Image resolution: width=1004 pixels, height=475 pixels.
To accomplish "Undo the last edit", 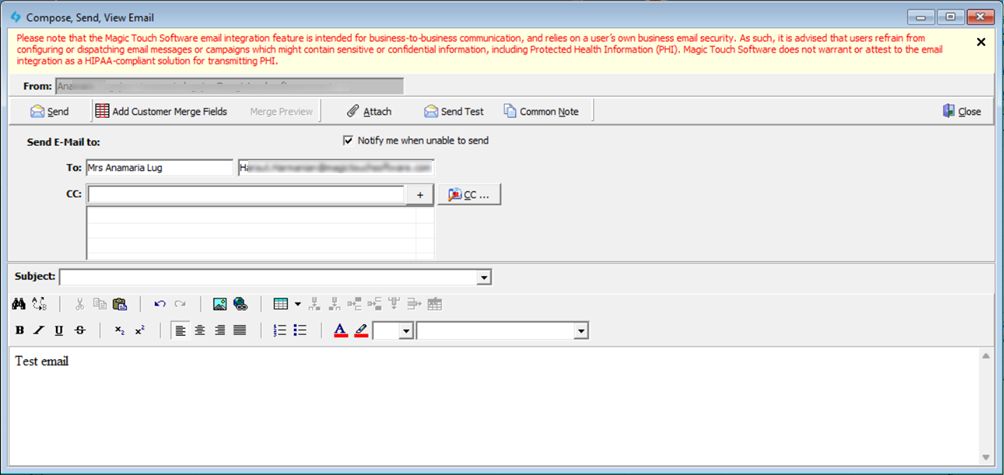I will pos(160,304).
